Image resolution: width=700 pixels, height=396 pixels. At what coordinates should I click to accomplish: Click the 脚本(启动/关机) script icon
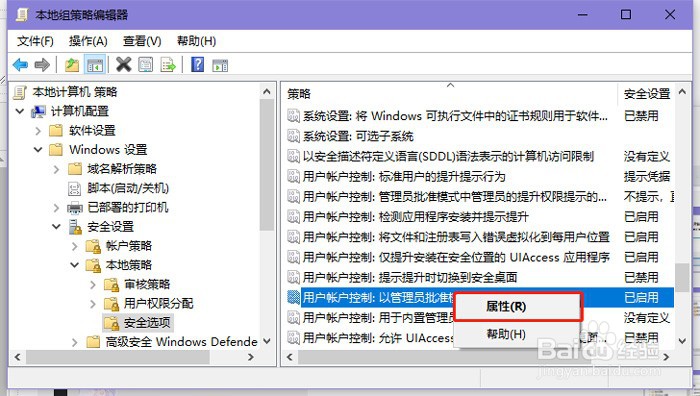pyautogui.click(x=74, y=188)
